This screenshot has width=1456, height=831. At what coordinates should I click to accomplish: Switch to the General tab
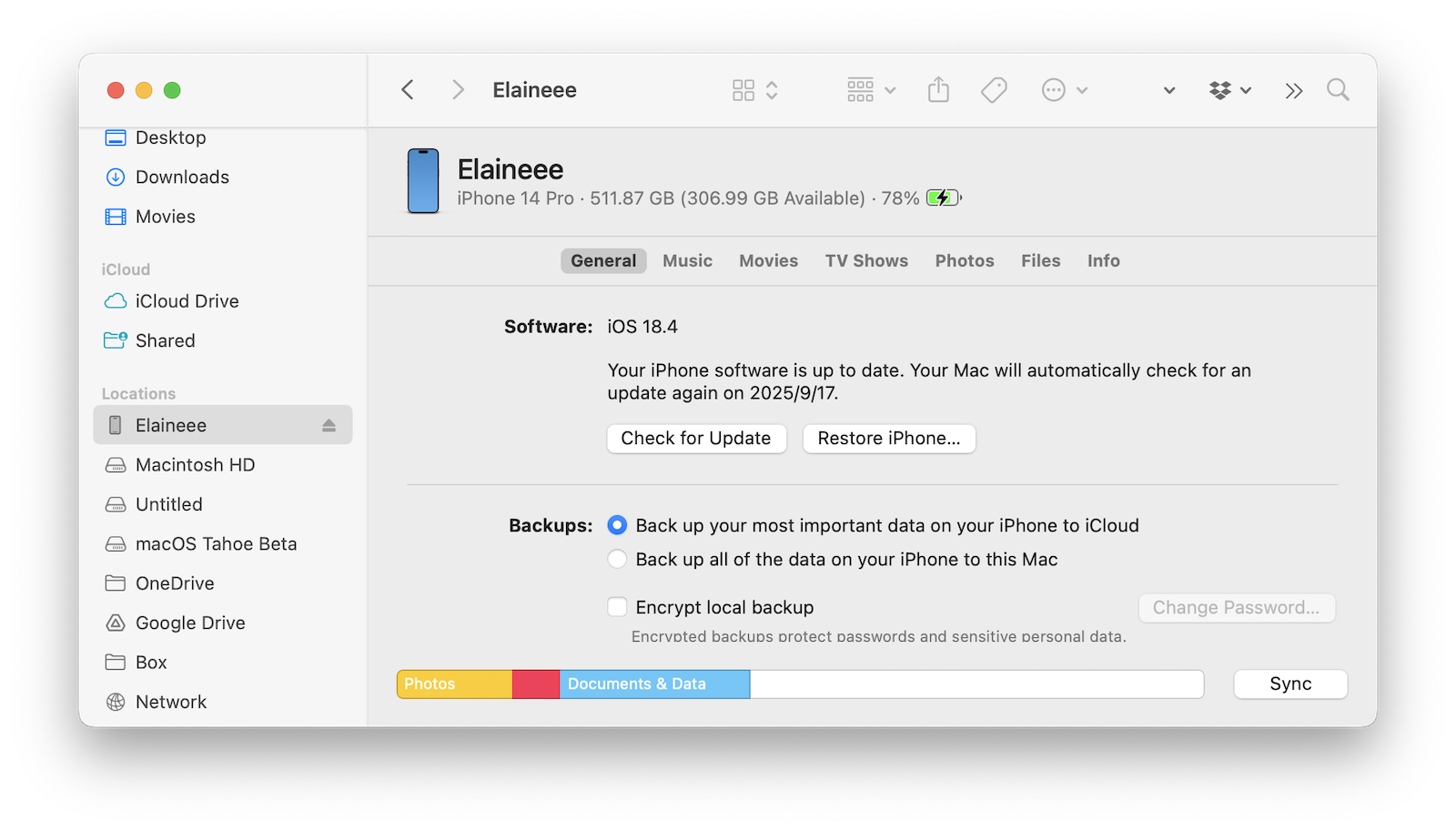pos(603,261)
